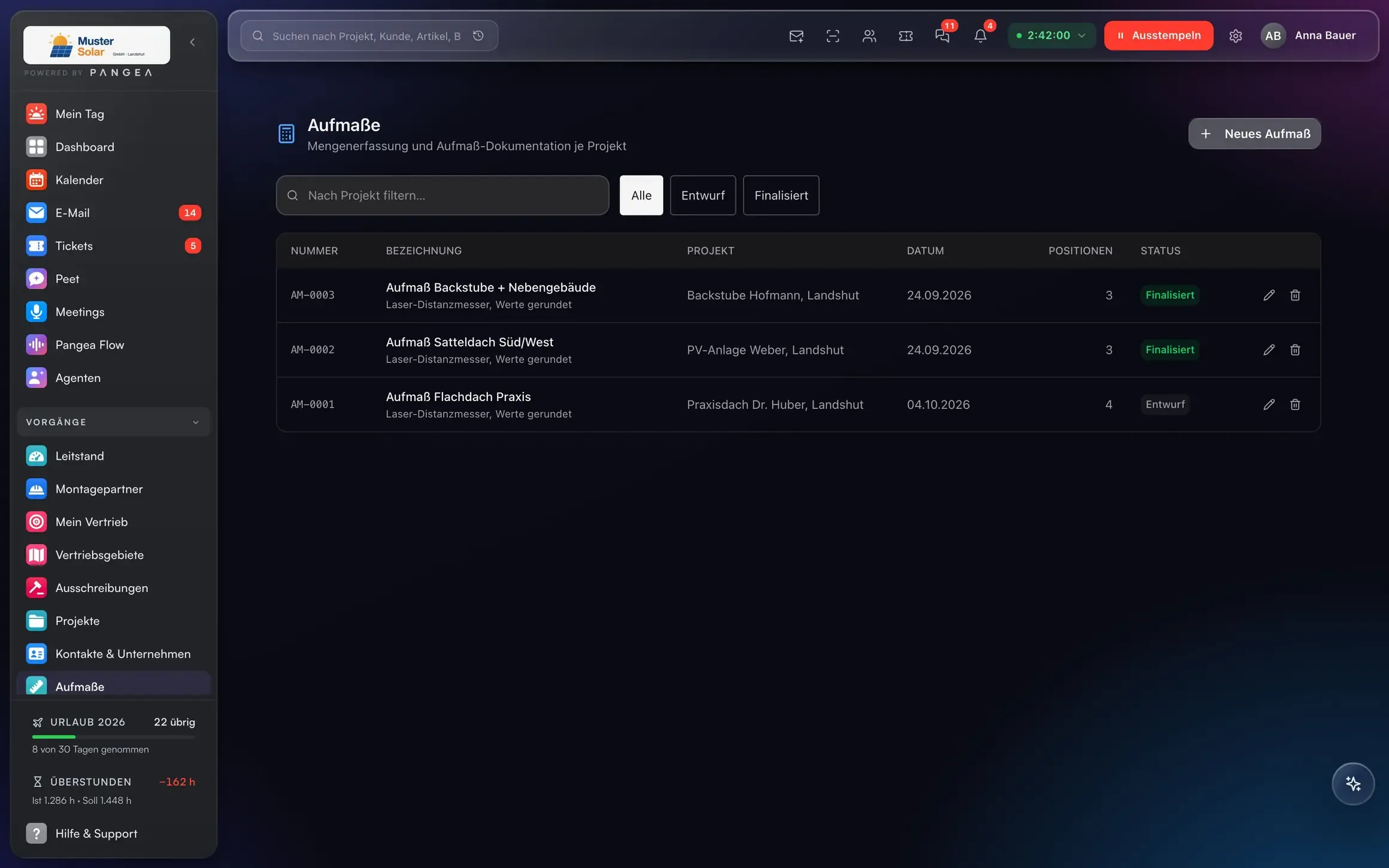This screenshot has height=868, width=1389.
Task: Open Mein Tag in sidebar
Action: (113, 114)
